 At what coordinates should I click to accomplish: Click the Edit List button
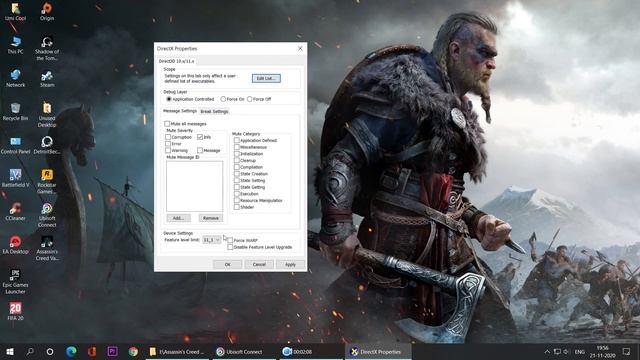[x=266, y=78]
